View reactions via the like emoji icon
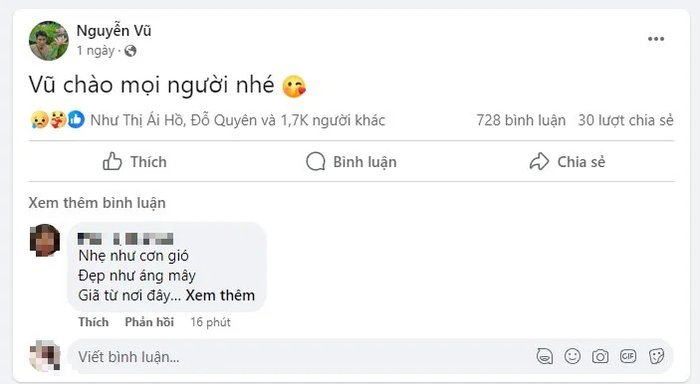Screen dimensions: 700x384 click(x=76, y=120)
